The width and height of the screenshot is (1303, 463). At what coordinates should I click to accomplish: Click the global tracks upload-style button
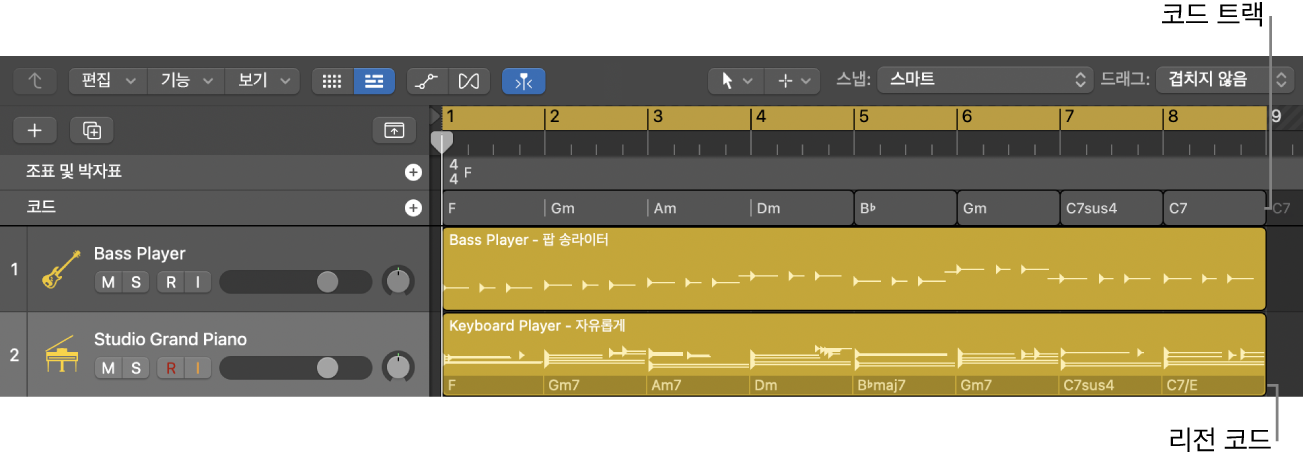coord(394,130)
